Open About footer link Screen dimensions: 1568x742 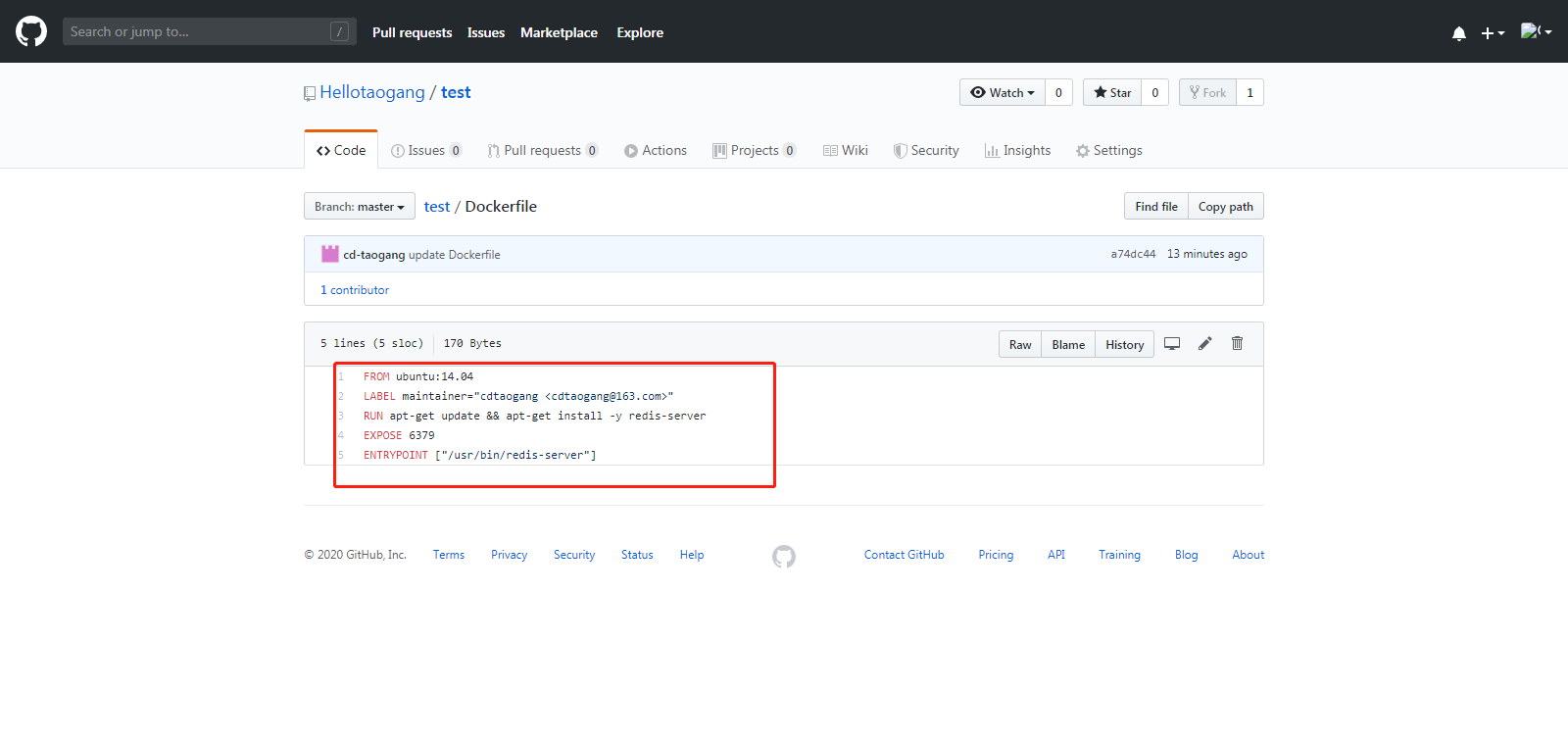(x=1249, y=555)
